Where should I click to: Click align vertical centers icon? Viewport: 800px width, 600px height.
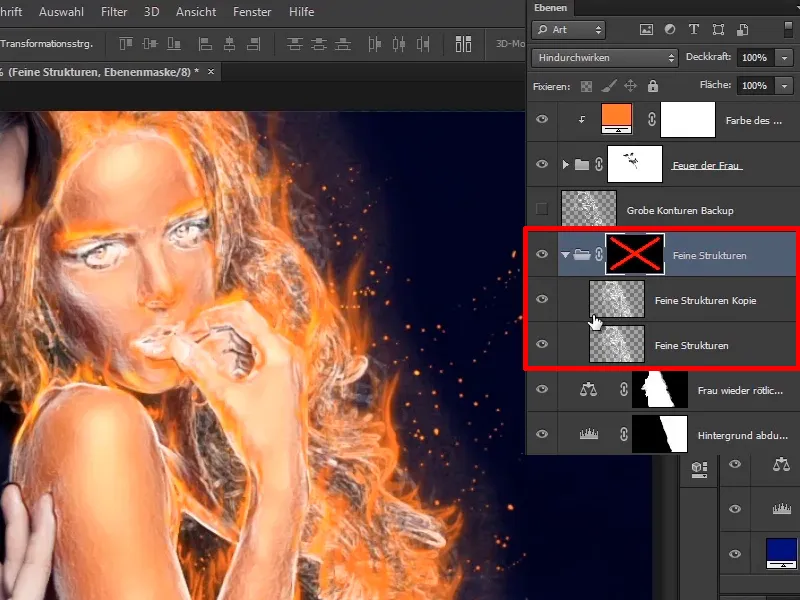click(x=149, y=44)
